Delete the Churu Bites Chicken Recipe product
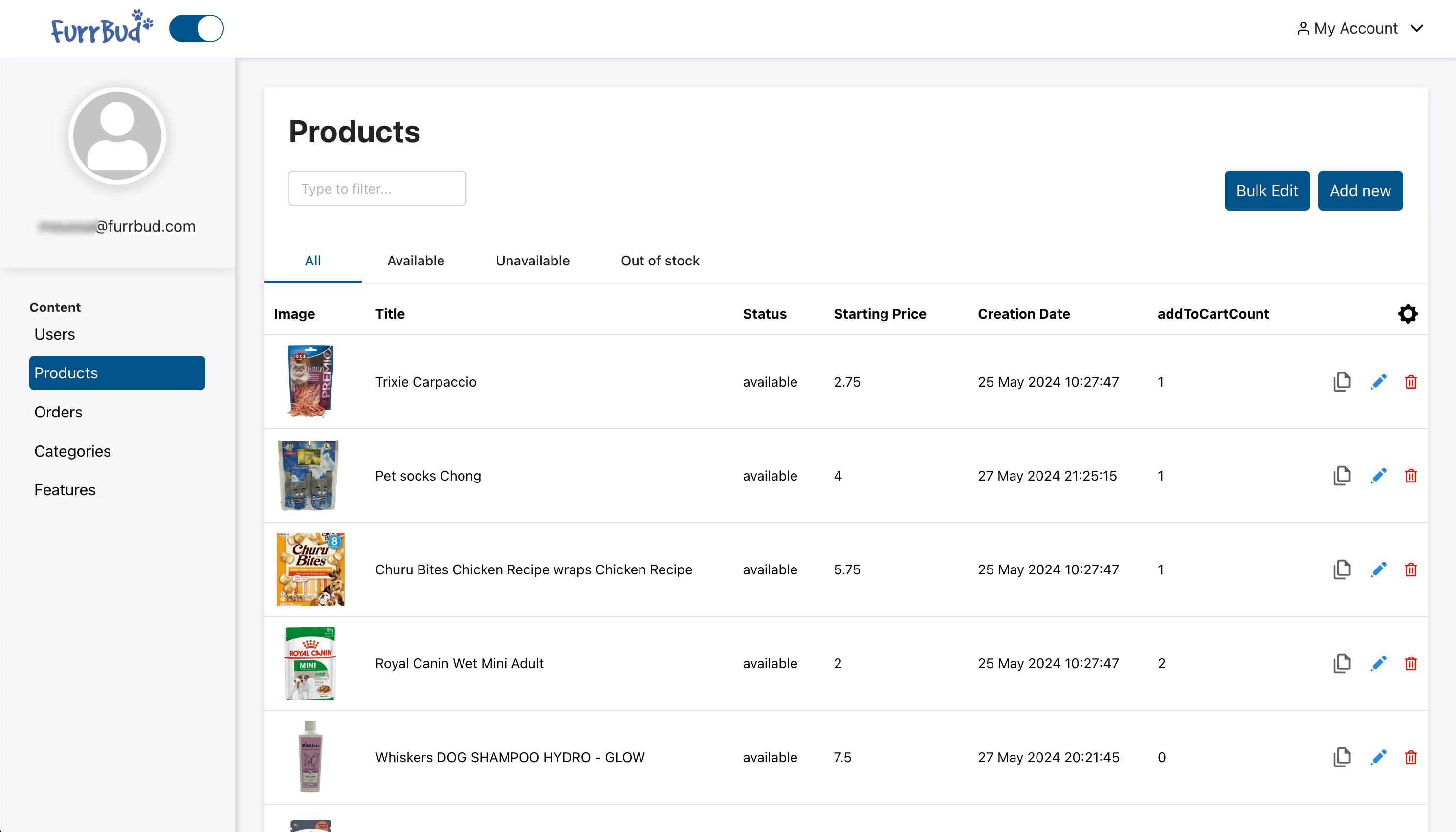1456x832 pixels. point(1410,569)
